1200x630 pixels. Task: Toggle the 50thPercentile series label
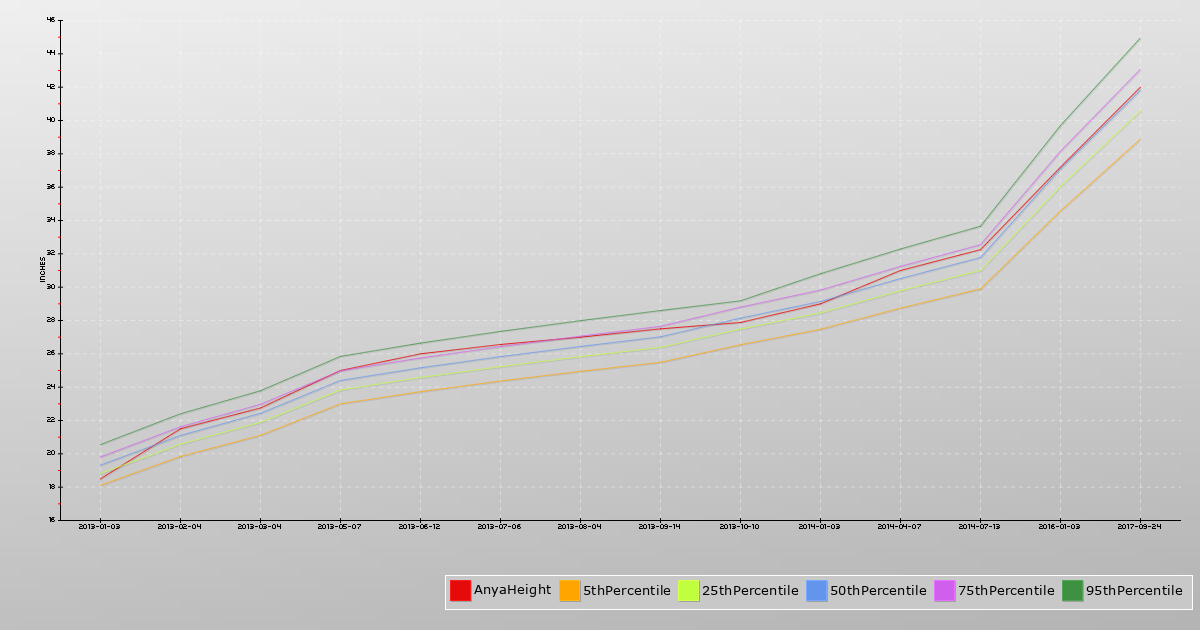[x=878, y=591]
